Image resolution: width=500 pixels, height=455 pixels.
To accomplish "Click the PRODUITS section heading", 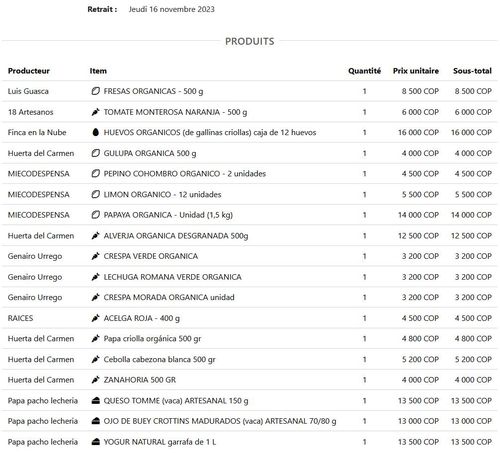I will click(250, 41).
